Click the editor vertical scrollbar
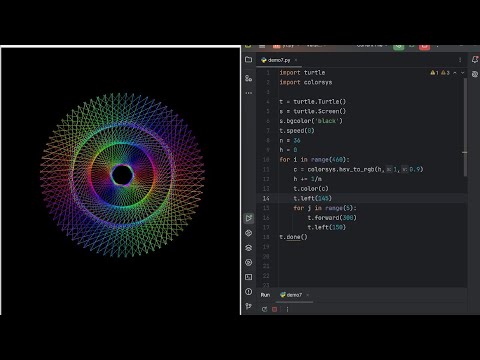This screenshot has width=480, height=360. tap(465, 127)
